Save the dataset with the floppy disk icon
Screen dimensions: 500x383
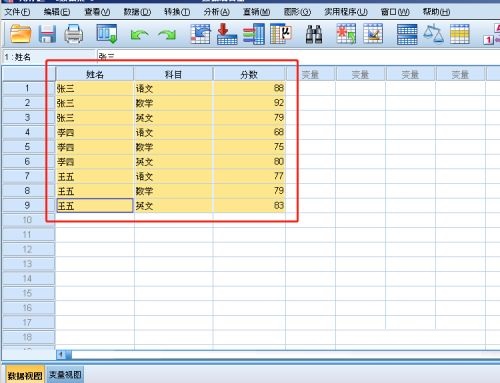point(47,34)
